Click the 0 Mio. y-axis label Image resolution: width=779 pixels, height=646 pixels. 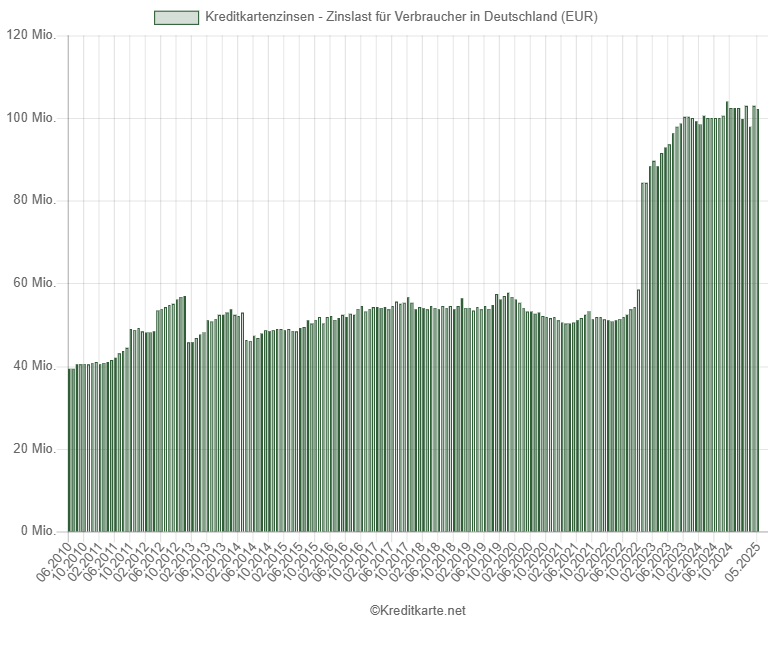pos(38,531)
